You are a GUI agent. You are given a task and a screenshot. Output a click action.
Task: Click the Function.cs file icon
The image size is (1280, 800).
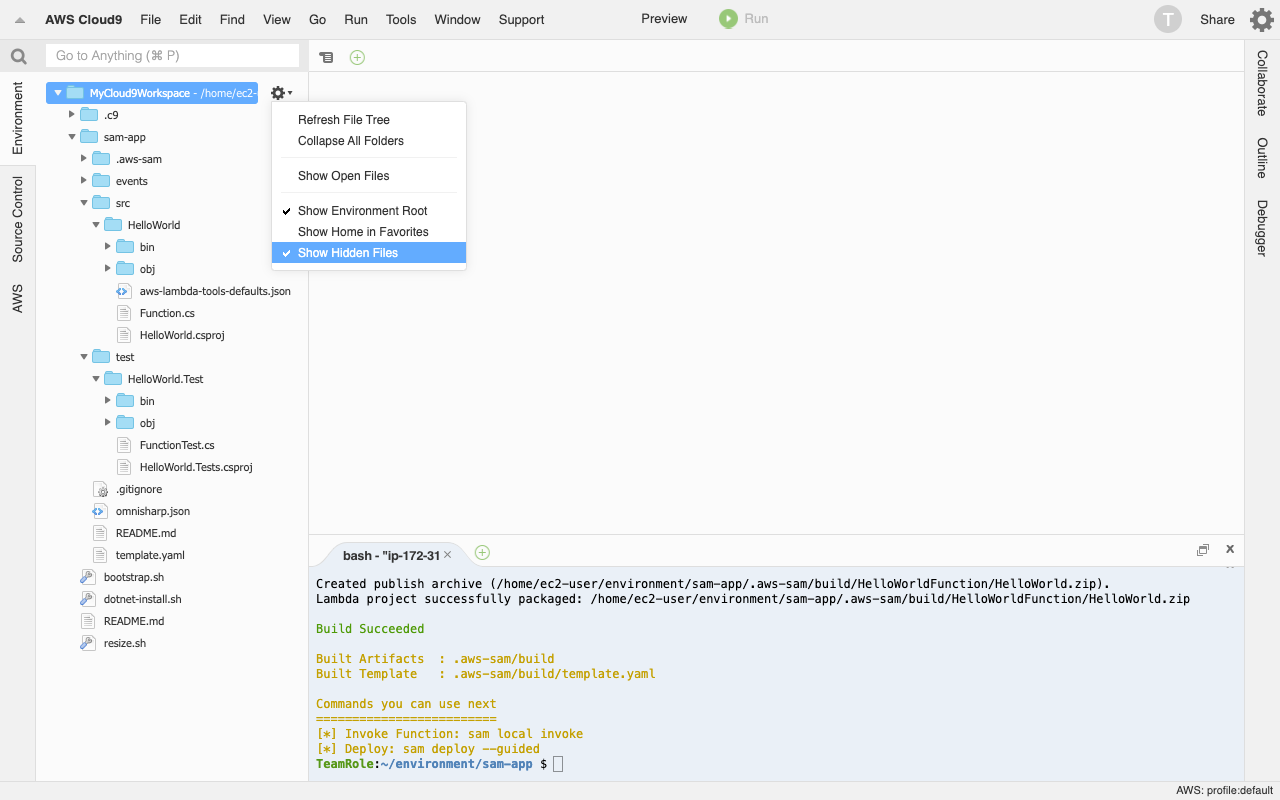(124, 313)
